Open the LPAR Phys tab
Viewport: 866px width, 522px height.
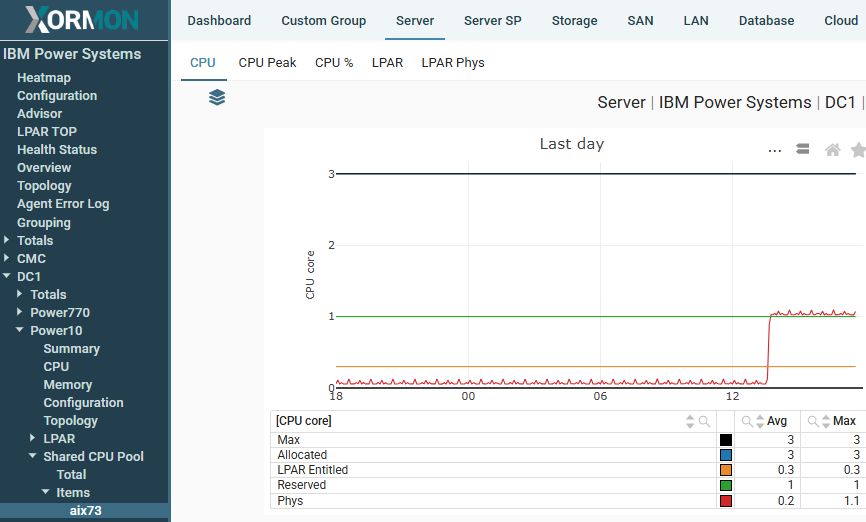(452, 63)
